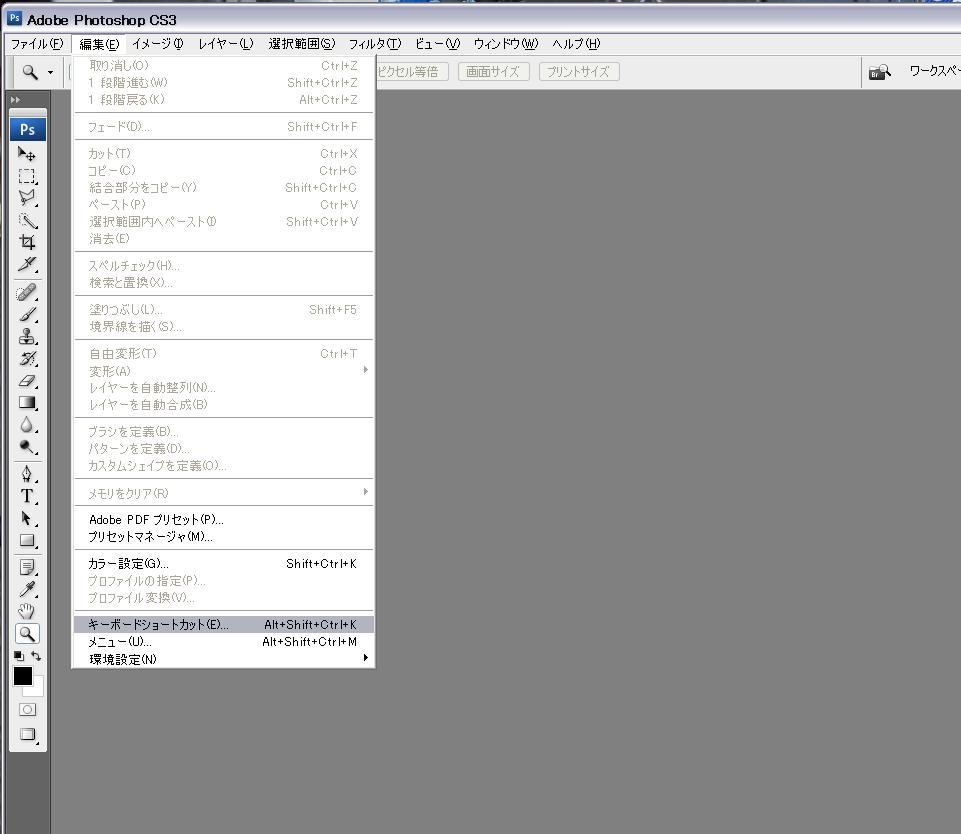Click the プリントサイズ button
The width and height of the screenshot is (961, 834).
tap(579, 72)
